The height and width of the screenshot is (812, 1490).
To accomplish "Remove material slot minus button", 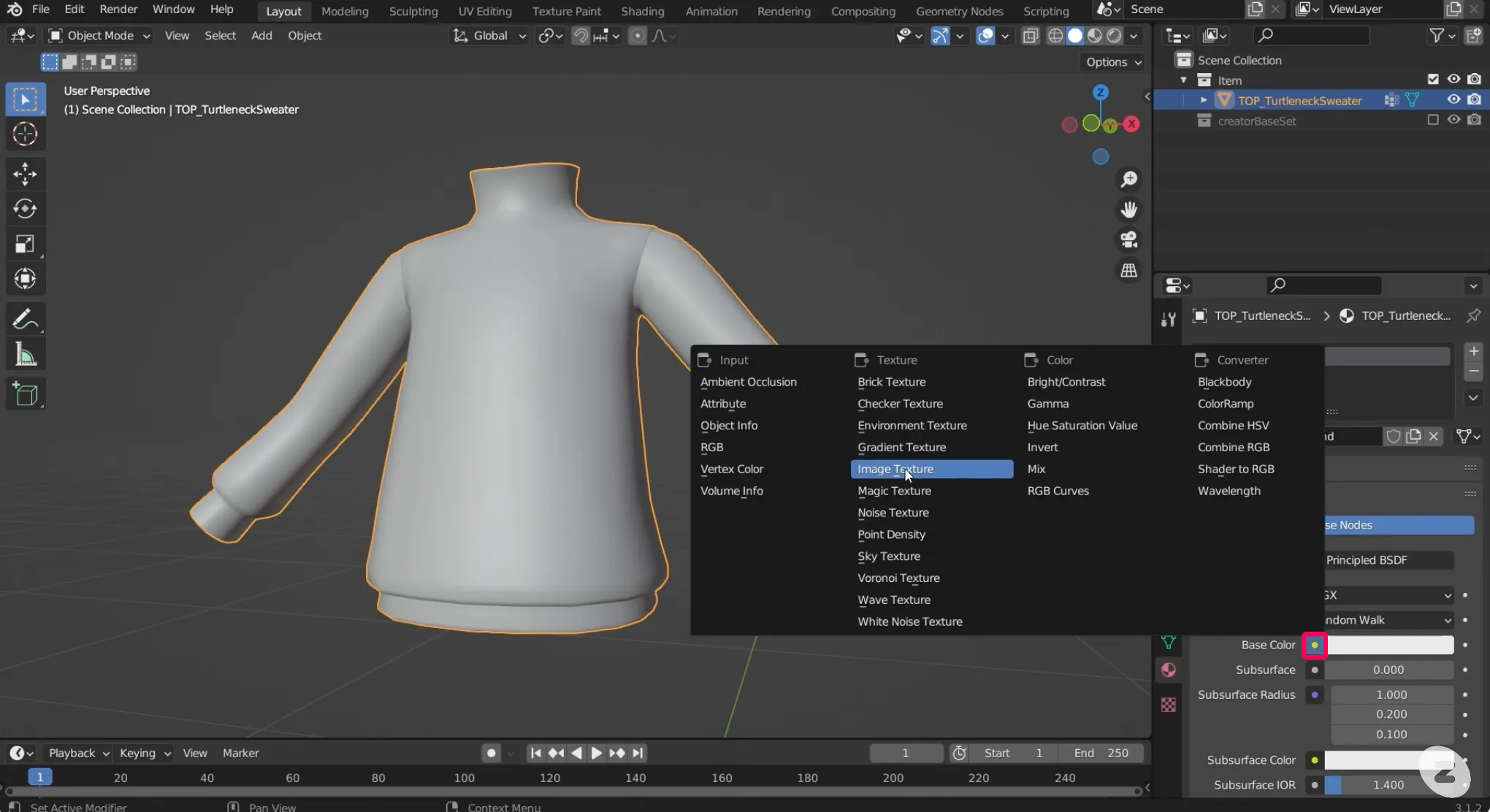I will click(x=1473, y=372).
